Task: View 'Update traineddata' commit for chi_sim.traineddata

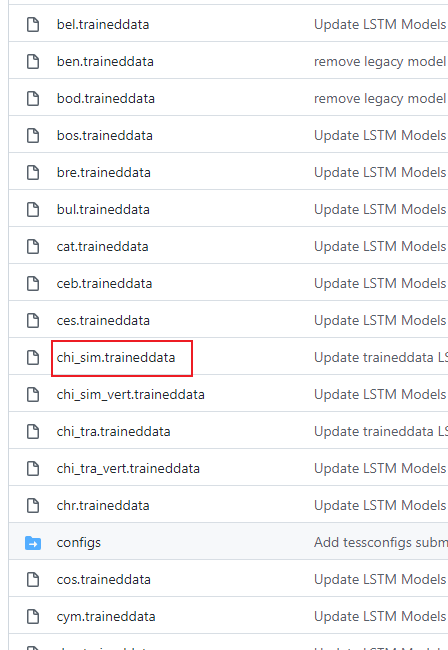Action: click(x=381, y=357)
